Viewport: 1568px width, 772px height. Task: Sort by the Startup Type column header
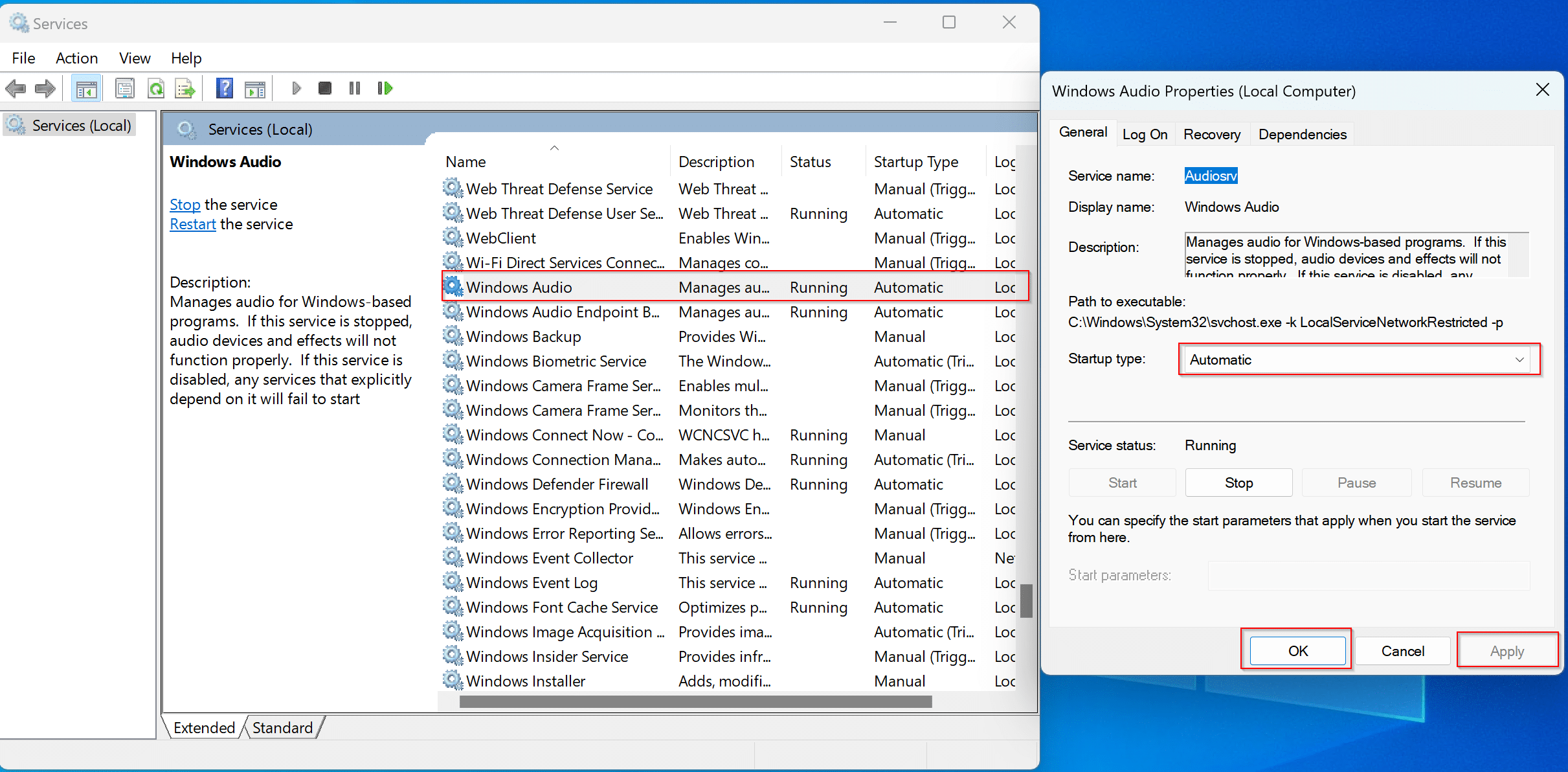915,162
